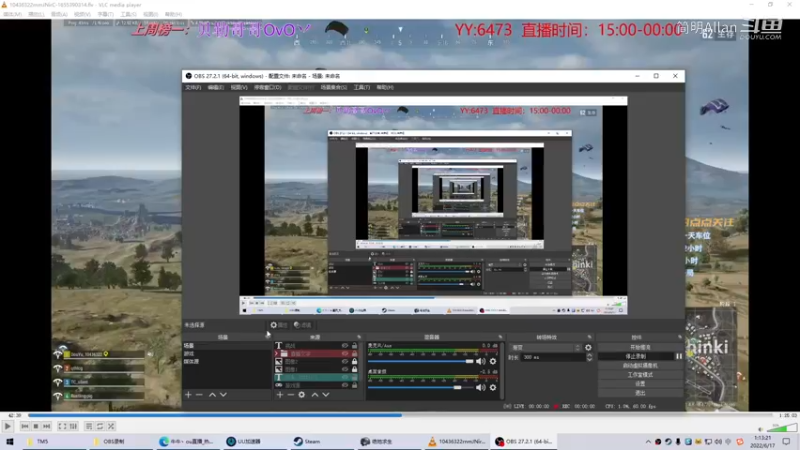Select 游戏 scene in OBS scene list

(x=227, y=354)
